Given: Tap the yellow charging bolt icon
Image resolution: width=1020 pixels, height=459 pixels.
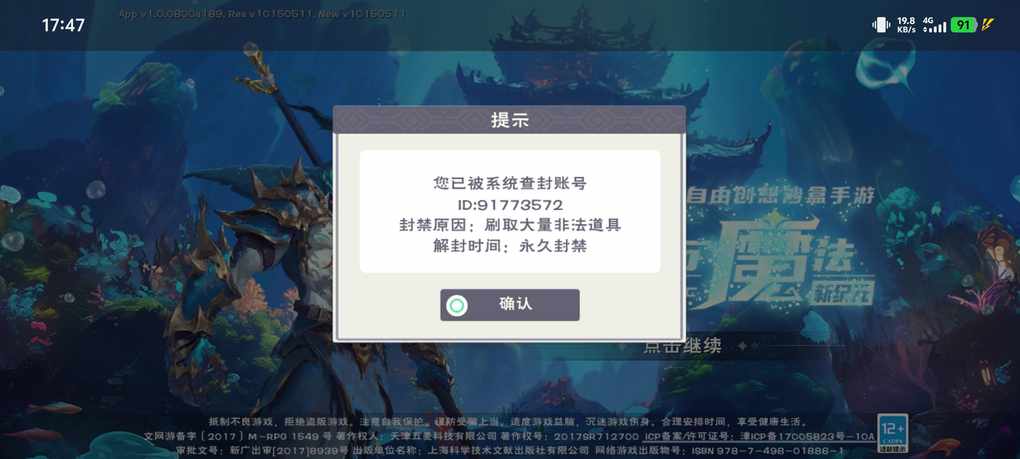Looking at the screenshot, I should tap(987, 25).
